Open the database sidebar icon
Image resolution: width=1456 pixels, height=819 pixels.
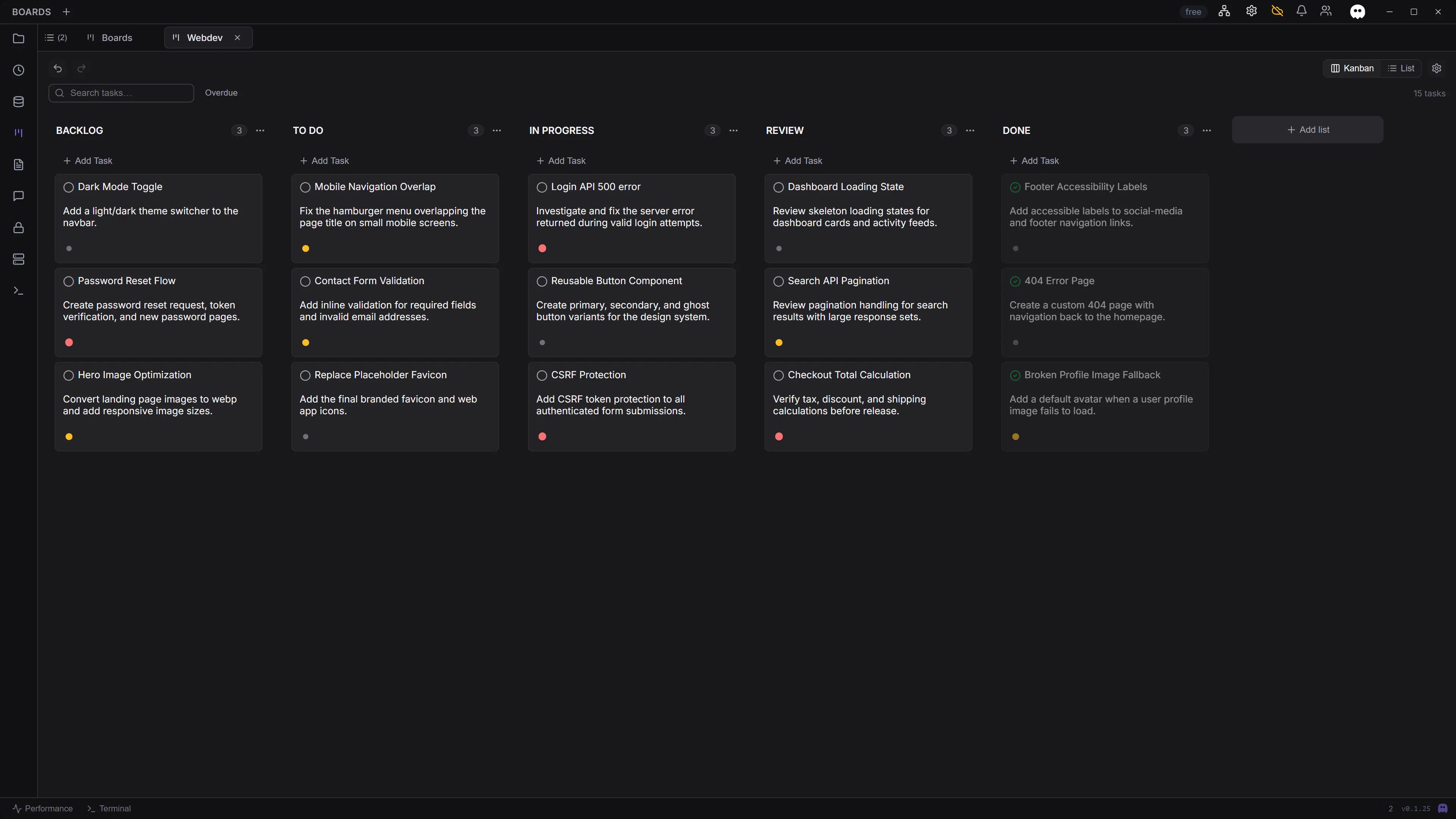(19, 102)
